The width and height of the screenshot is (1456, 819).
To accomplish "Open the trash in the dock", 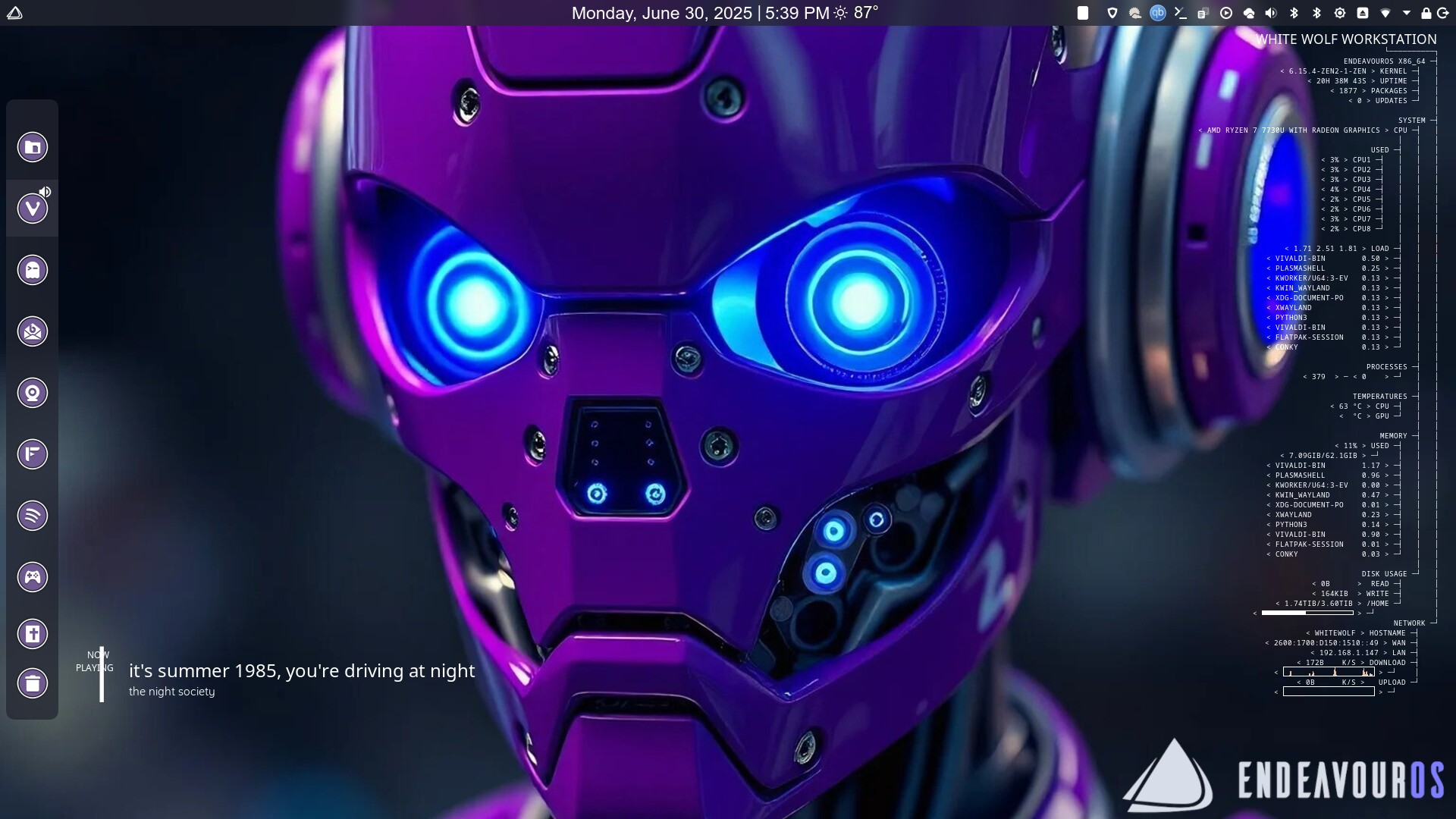I will [x=33, y=683].
